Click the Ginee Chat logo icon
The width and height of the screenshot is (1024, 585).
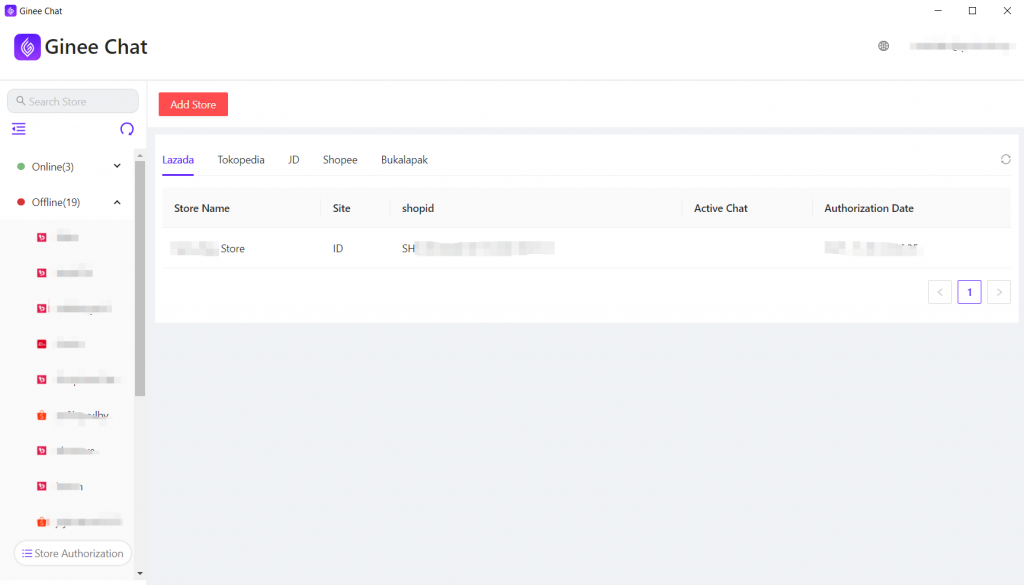pyautogui.click(x=27, y=47)
